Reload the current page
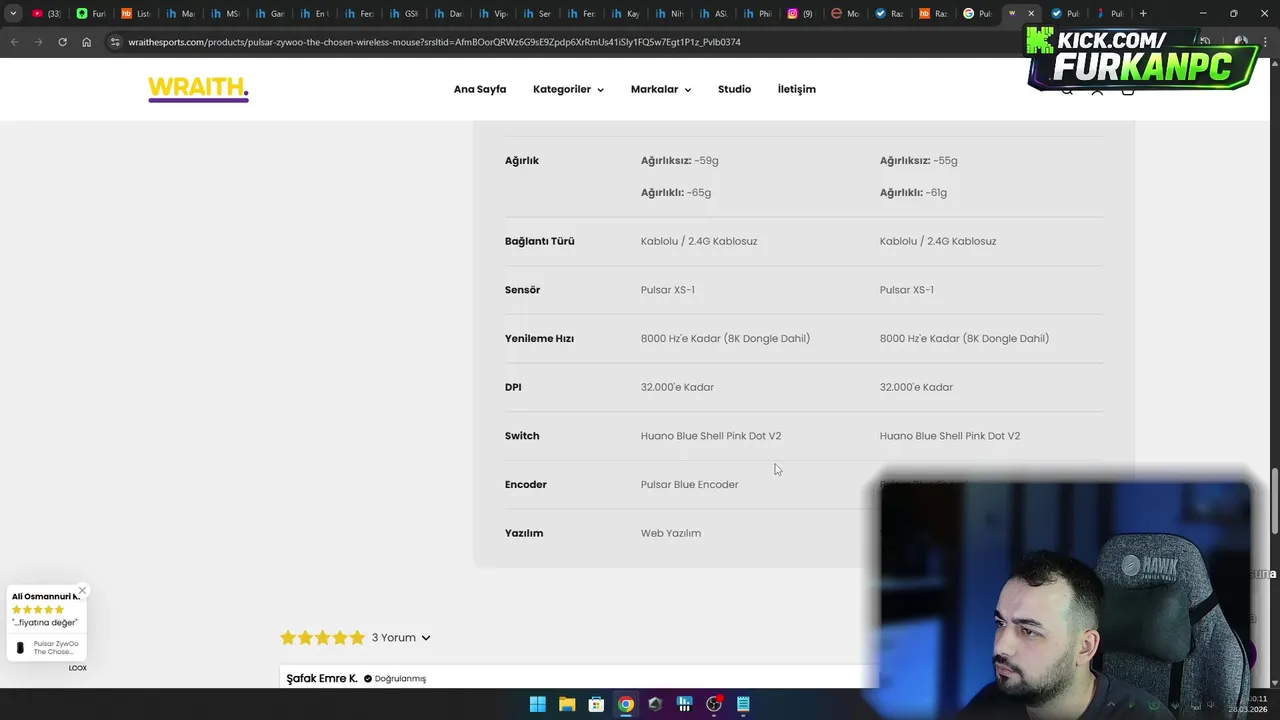The image size is (1280, 720). point(62,42)
